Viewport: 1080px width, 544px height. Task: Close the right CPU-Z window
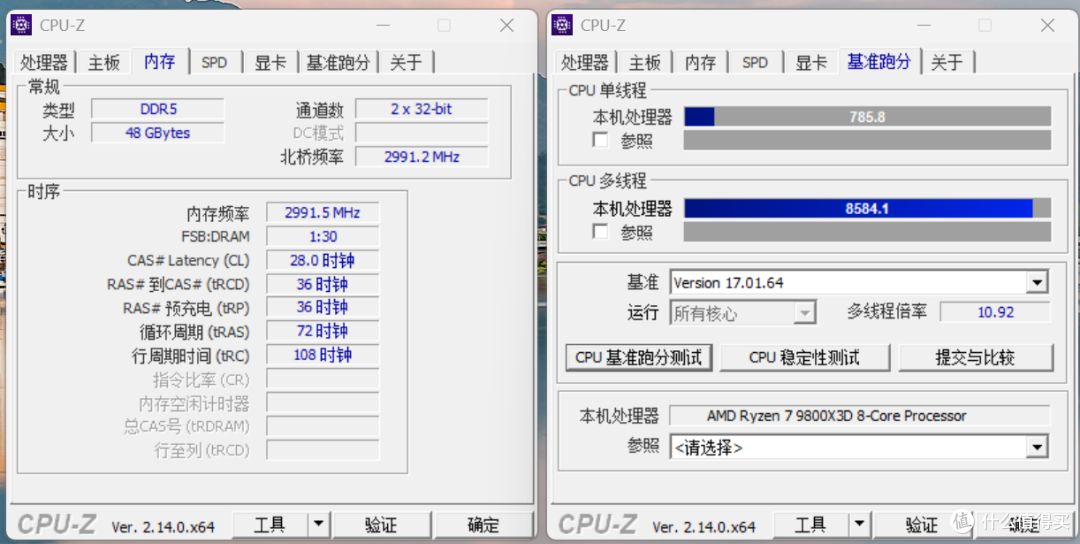click(x=1047, y=25)
